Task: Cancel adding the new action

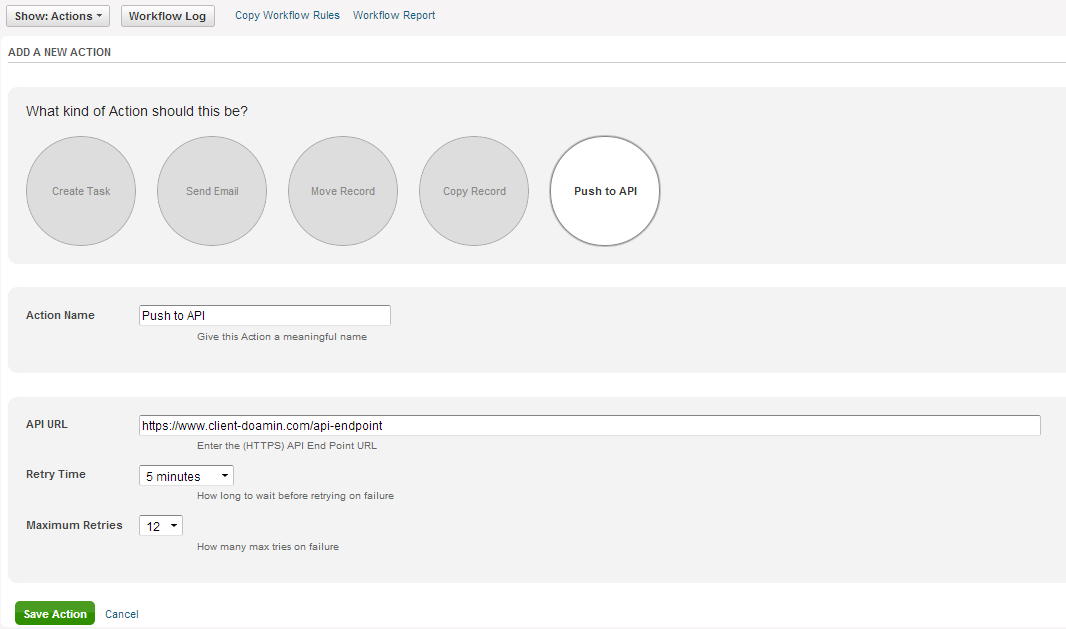Action: pyautogui.click(x=122, y=614)
